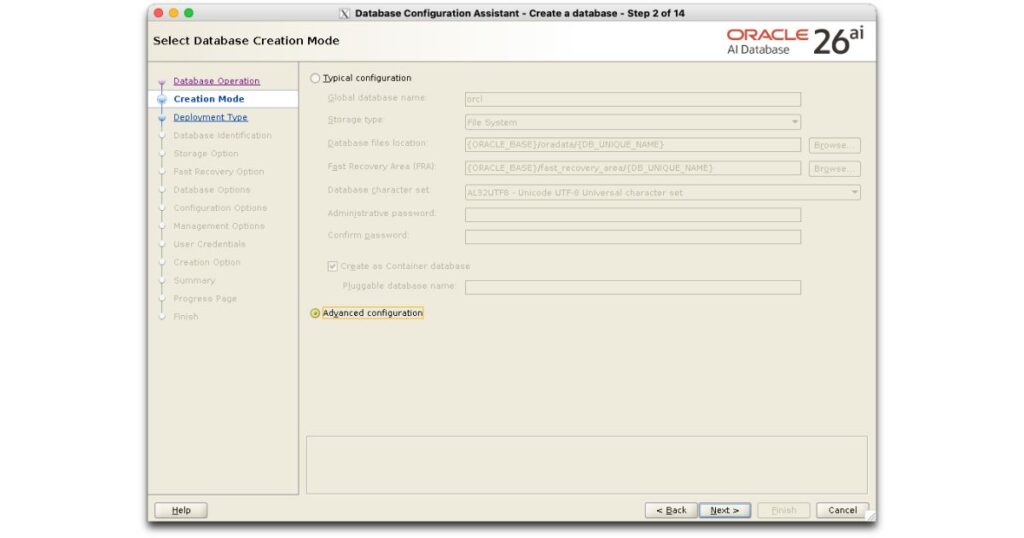Click the X11 icon in title bar
1024x538 pixels.
(345, 13)
